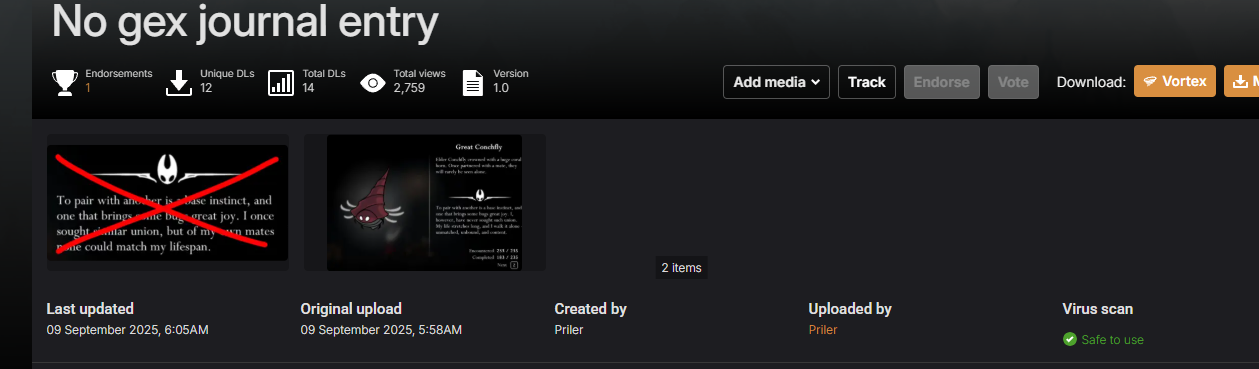1259x369 pixels.
Task: Click the 2 items gallery count label
Action: [x=682, y=267]
